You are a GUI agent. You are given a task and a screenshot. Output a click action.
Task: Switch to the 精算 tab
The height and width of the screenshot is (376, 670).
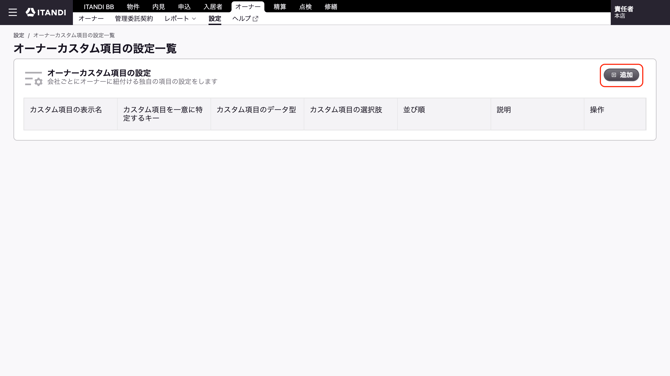pos(280,7)
